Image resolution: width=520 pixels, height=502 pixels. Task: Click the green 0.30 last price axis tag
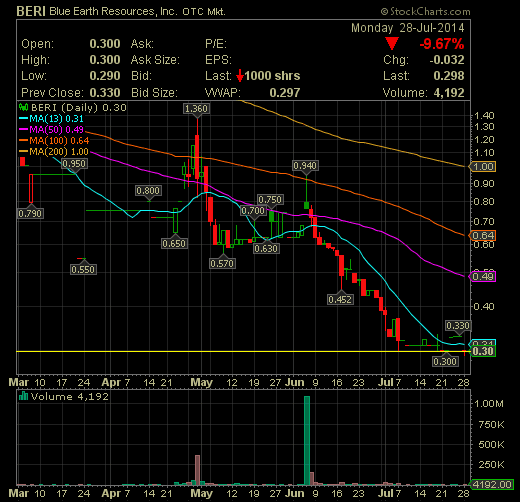click(x=483, y=351)
